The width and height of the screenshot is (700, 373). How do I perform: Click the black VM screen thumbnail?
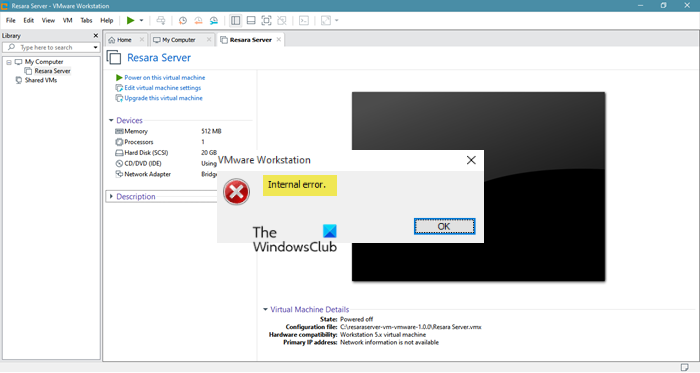478,186
